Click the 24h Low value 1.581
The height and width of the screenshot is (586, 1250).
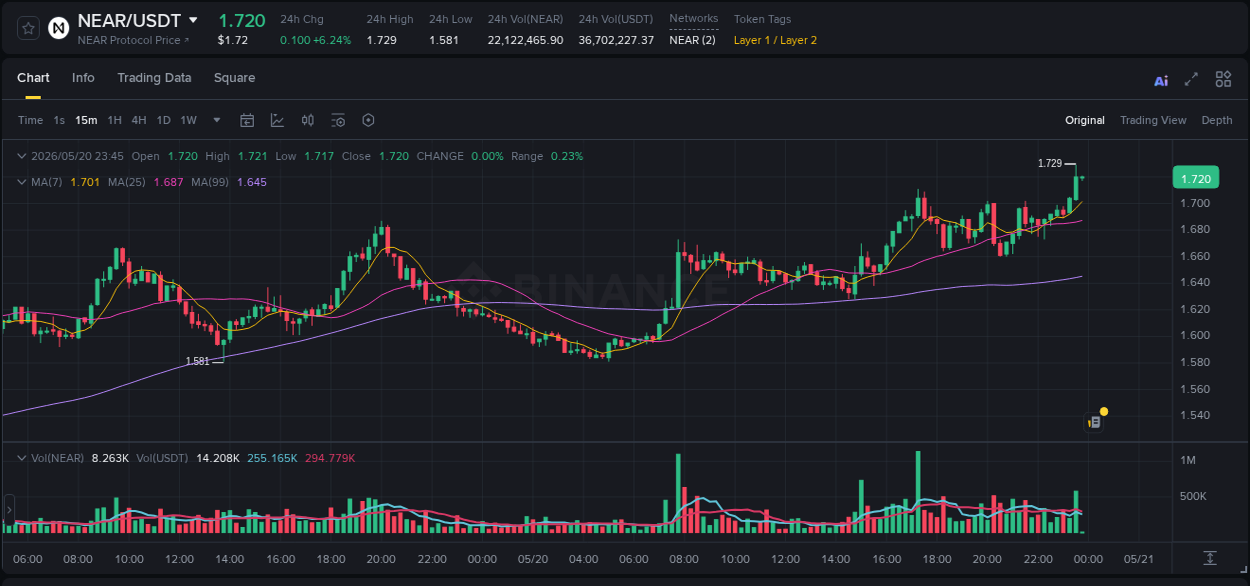(x=444, y=40)
